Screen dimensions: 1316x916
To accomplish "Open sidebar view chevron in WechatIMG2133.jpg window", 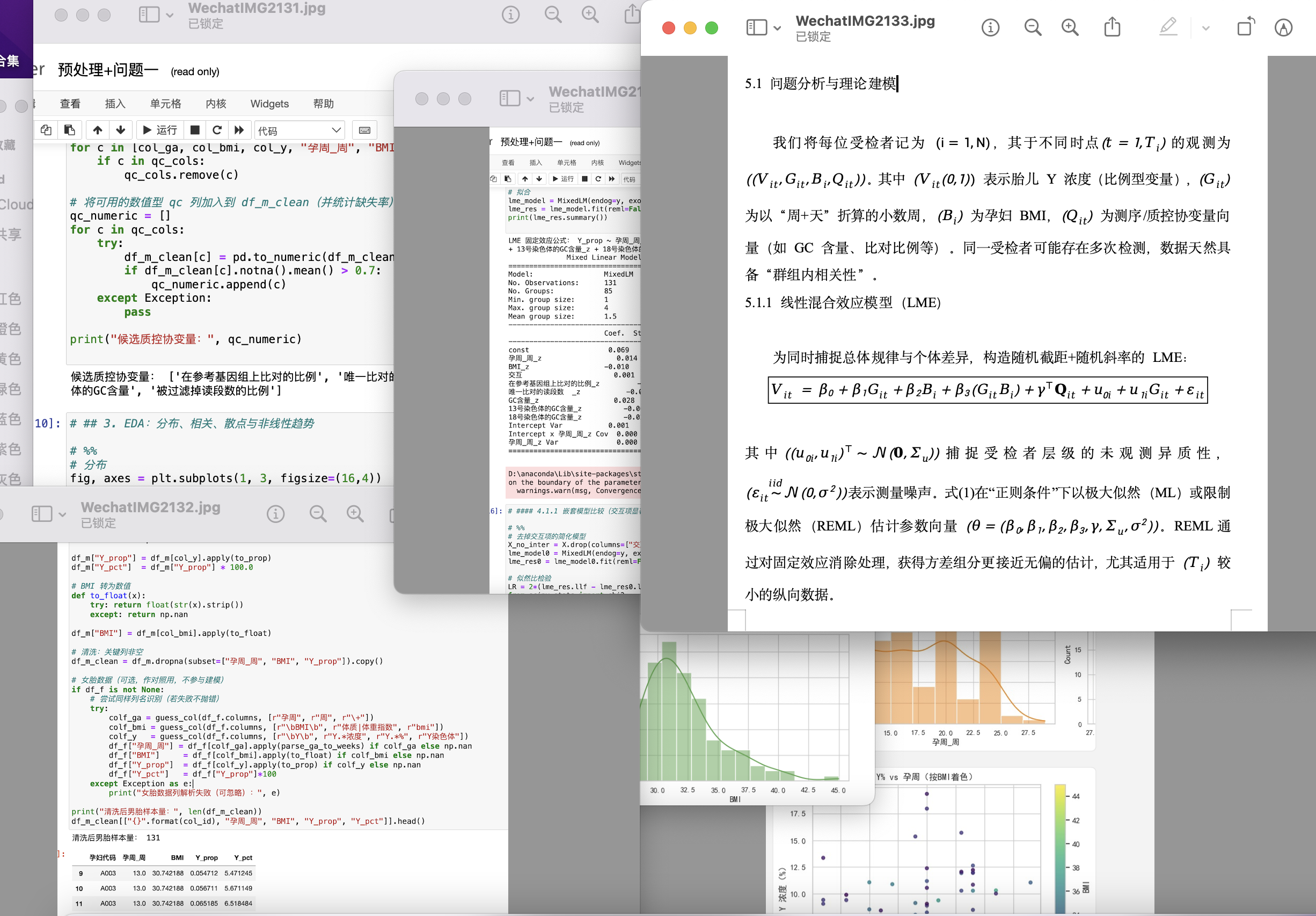I will pyautogui.click(x=777, y=28).
